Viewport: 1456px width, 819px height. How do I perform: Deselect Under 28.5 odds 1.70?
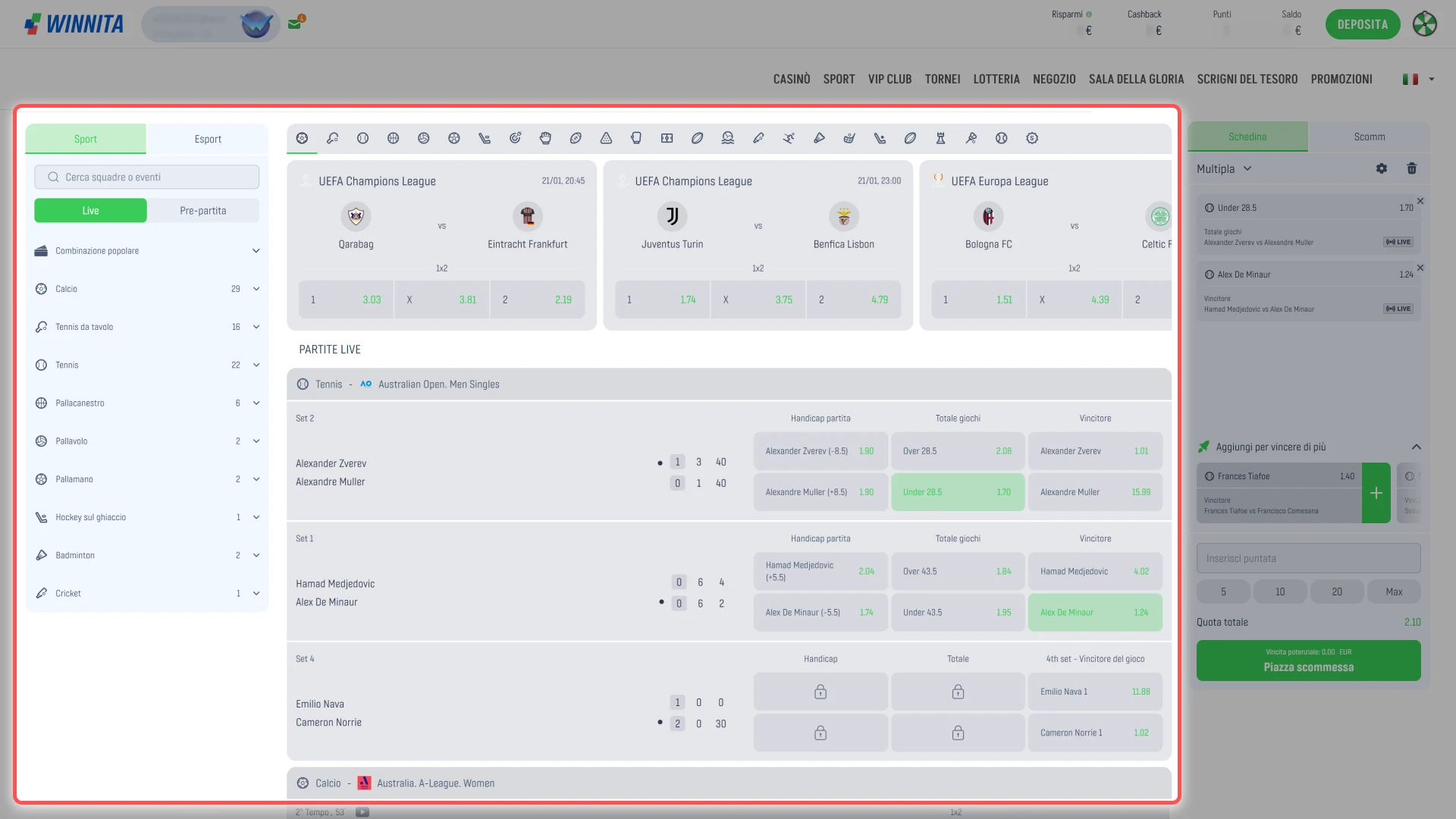[x=958, y=492]
